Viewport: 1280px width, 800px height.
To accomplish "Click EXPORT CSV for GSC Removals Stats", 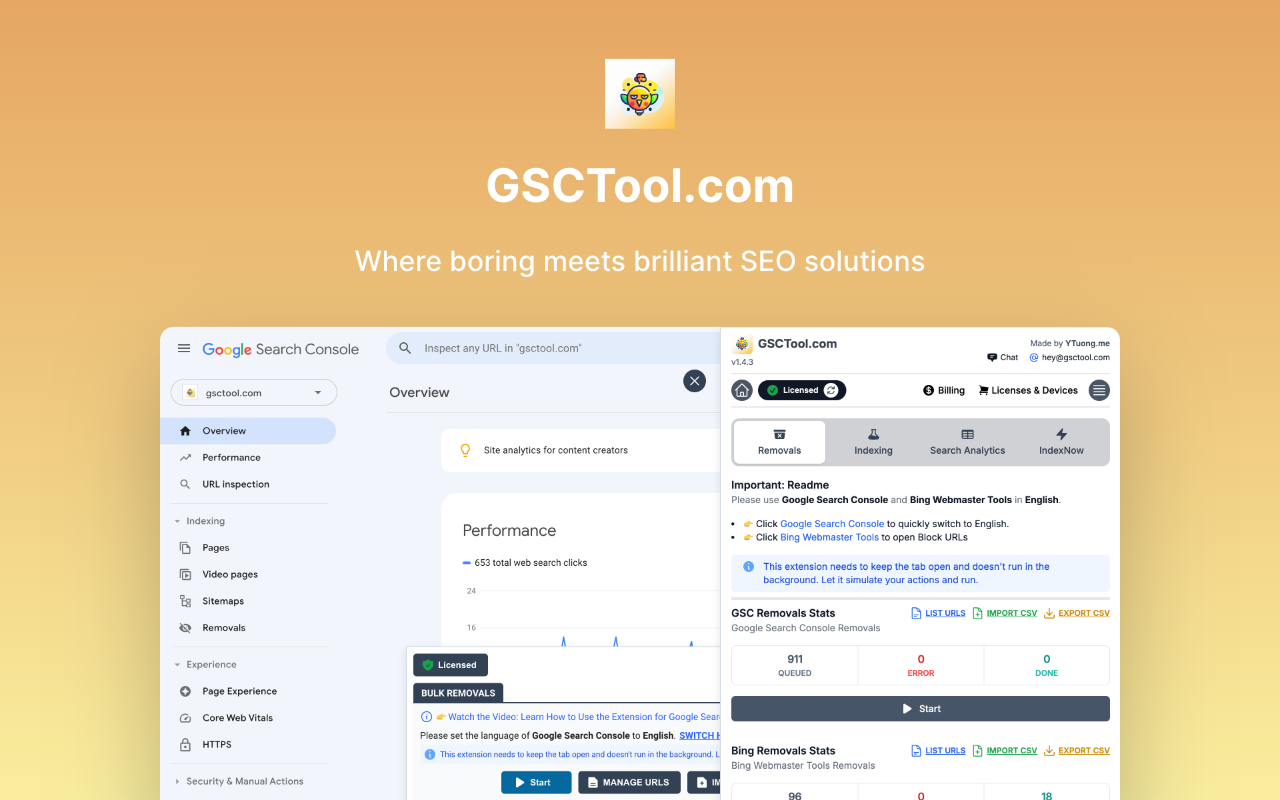I will 1077,613.
